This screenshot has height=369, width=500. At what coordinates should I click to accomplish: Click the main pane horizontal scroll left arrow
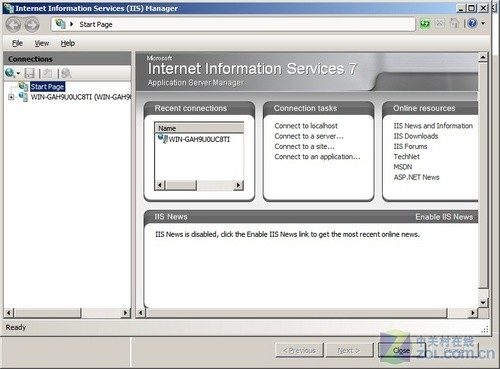coord(141,313)
